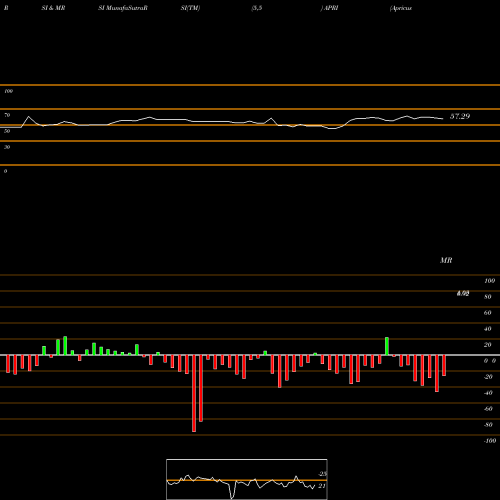Click the MR axis label -100
This screenshot has width=500, height=500.
(490, 441)
